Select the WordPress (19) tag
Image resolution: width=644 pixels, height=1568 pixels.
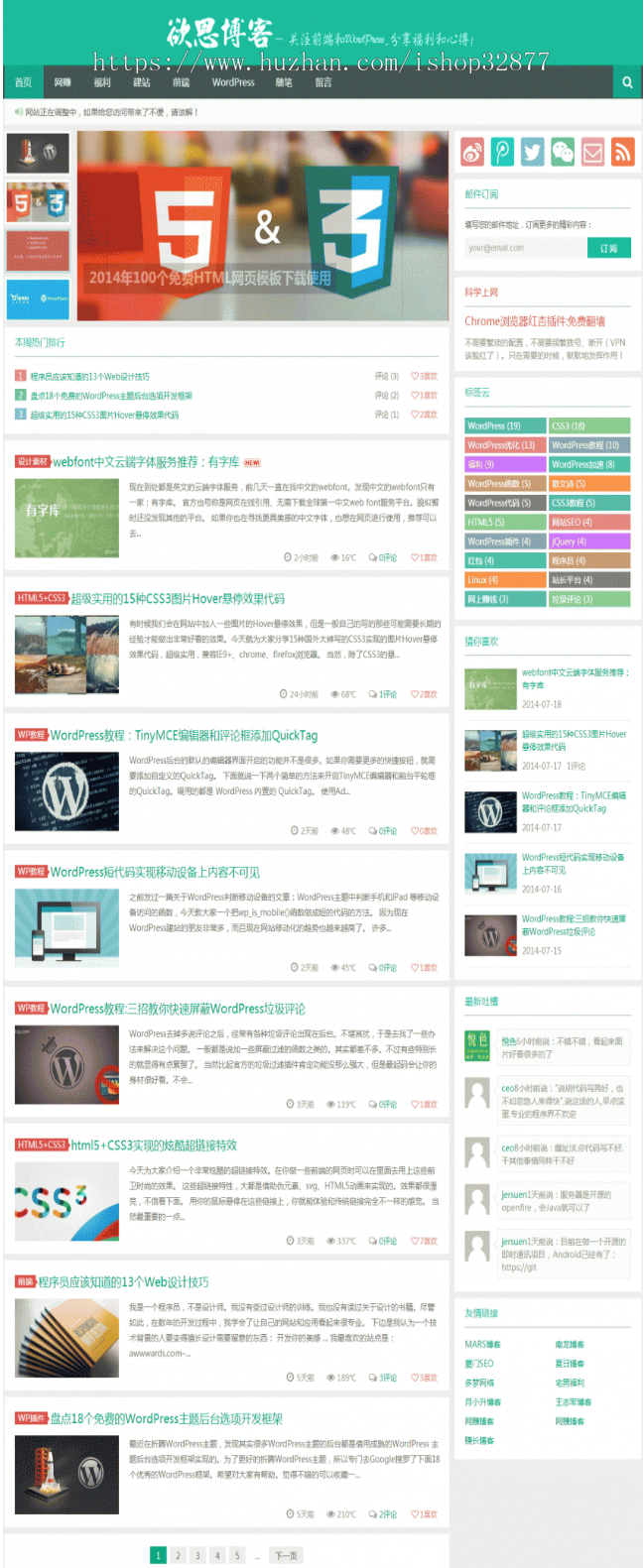pos(505,425)
